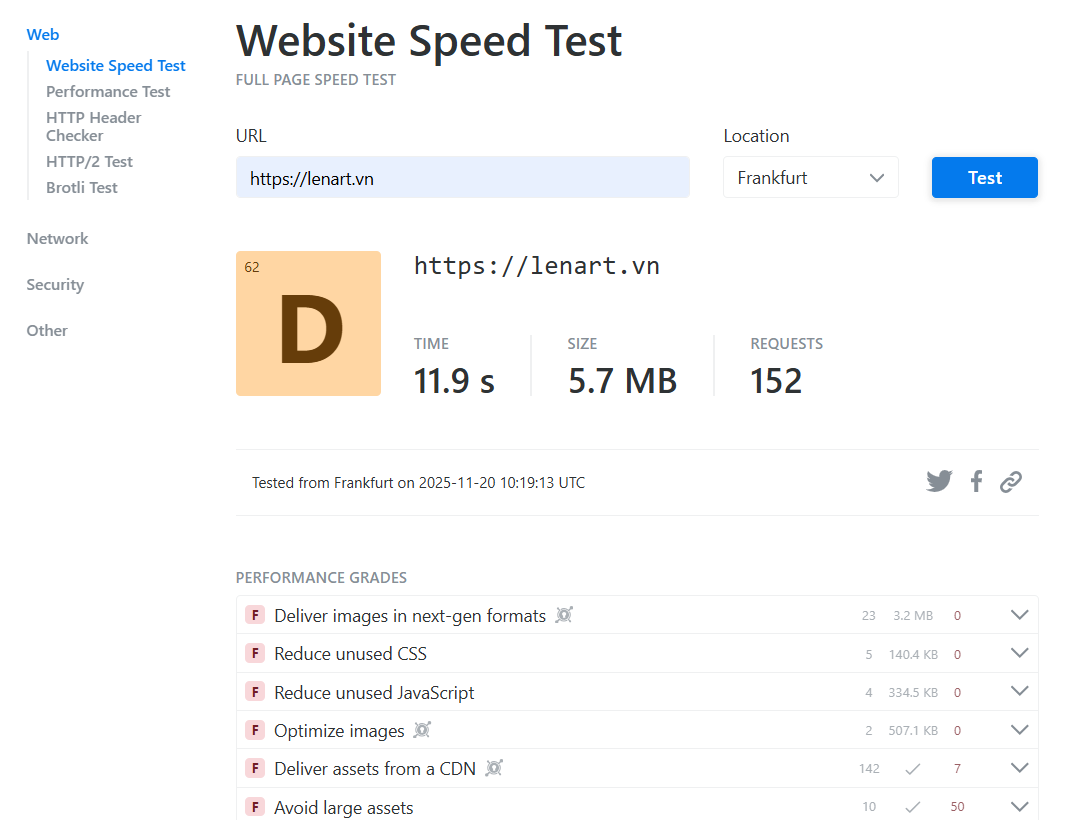Click the orange D grade tile
Viewport: 1071px width, 820px height.
pos(308,322)
